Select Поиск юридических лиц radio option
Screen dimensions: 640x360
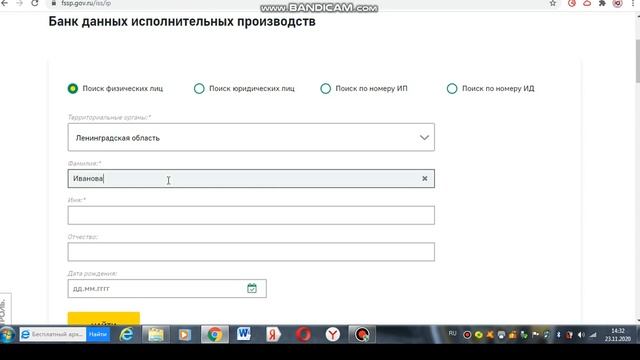click(x=199, y=88)
